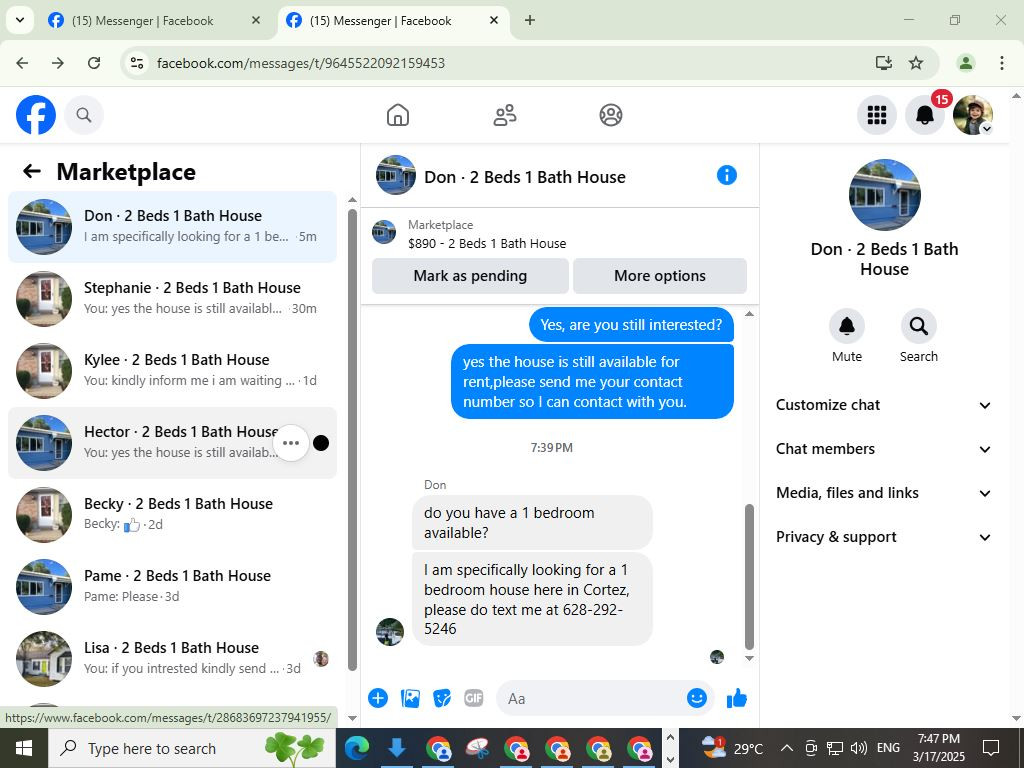Viewport: 1024px width, 768px height.
Task: Click More options button
Action: pos(660,276)
